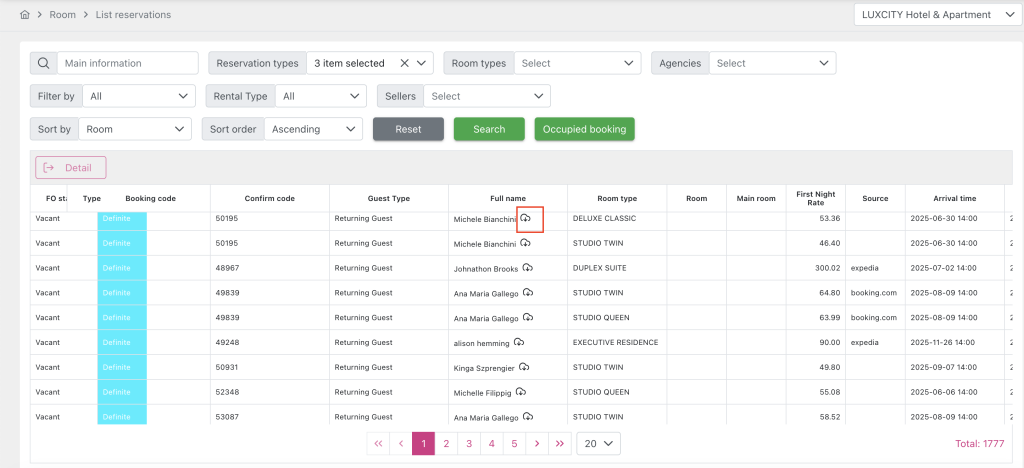Screen dimensions: 1024x468
Task: Click Michele Bianchini's cloud icon in DELUXE CLASSIC row
Action: point(526,218)
